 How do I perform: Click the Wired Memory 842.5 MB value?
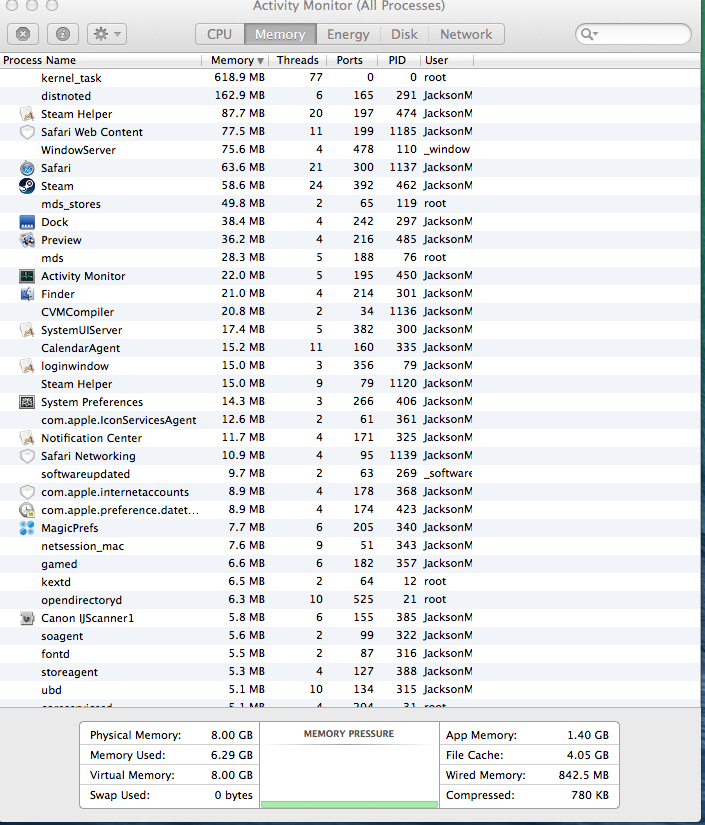[x=583, y=775]
